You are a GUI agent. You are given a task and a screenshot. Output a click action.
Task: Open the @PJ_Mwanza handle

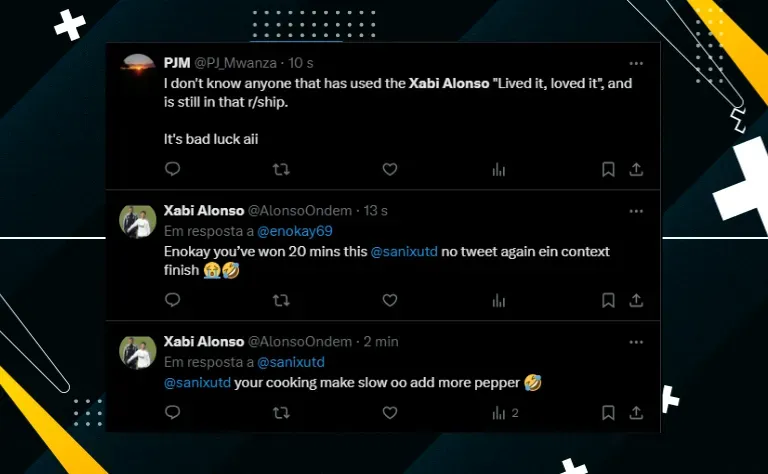[x=236, y=63]
